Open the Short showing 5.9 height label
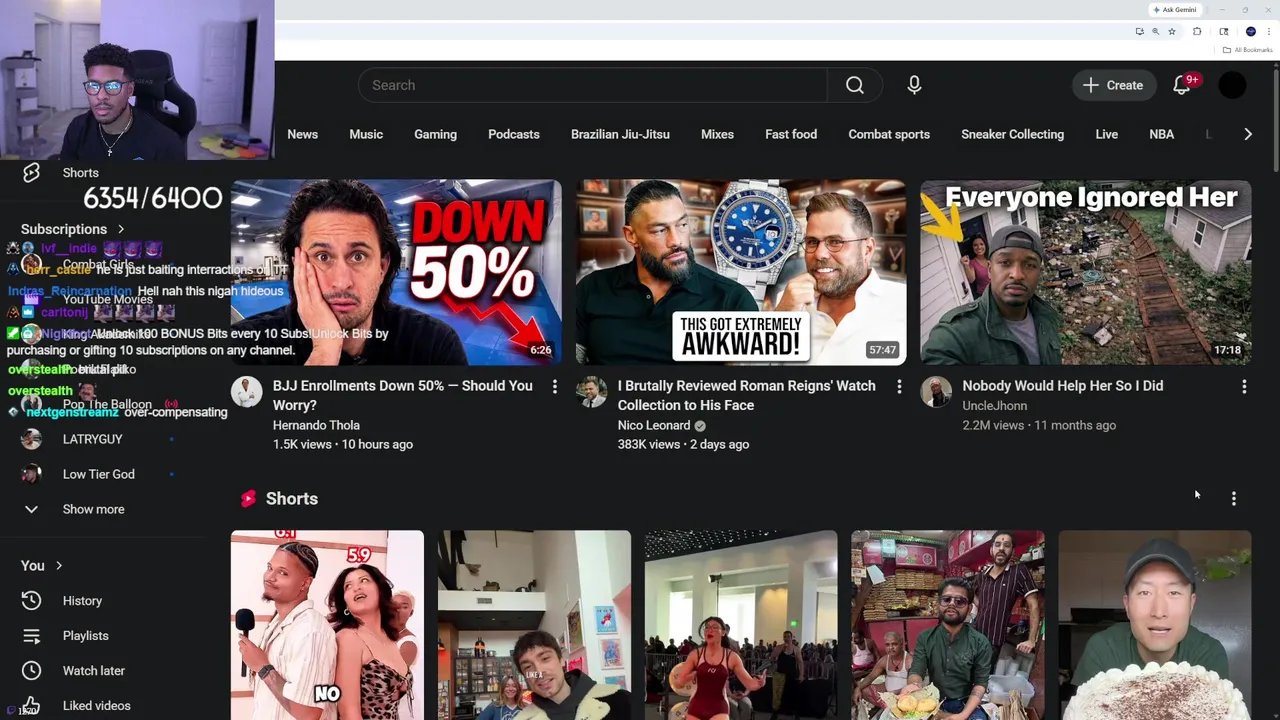This screenshot has height=720, width=1280. pos(327,625)
